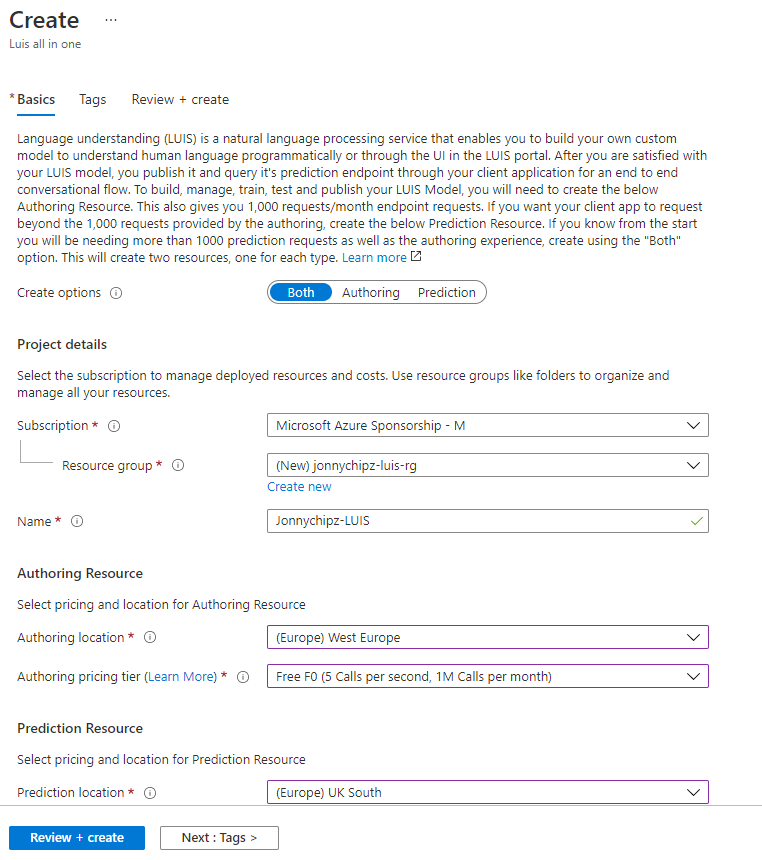Open the Review + create tab
The height and width of the screenshot is (860, 762).
pyautogui.click(x=180, y=100)
